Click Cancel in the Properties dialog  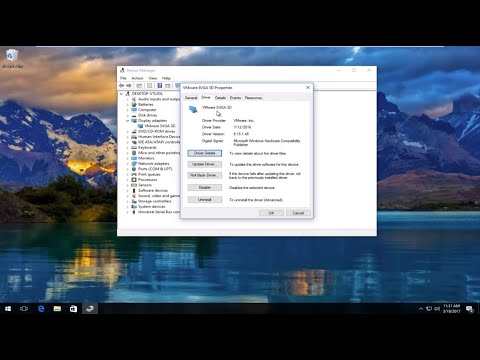tap(298, 213)
